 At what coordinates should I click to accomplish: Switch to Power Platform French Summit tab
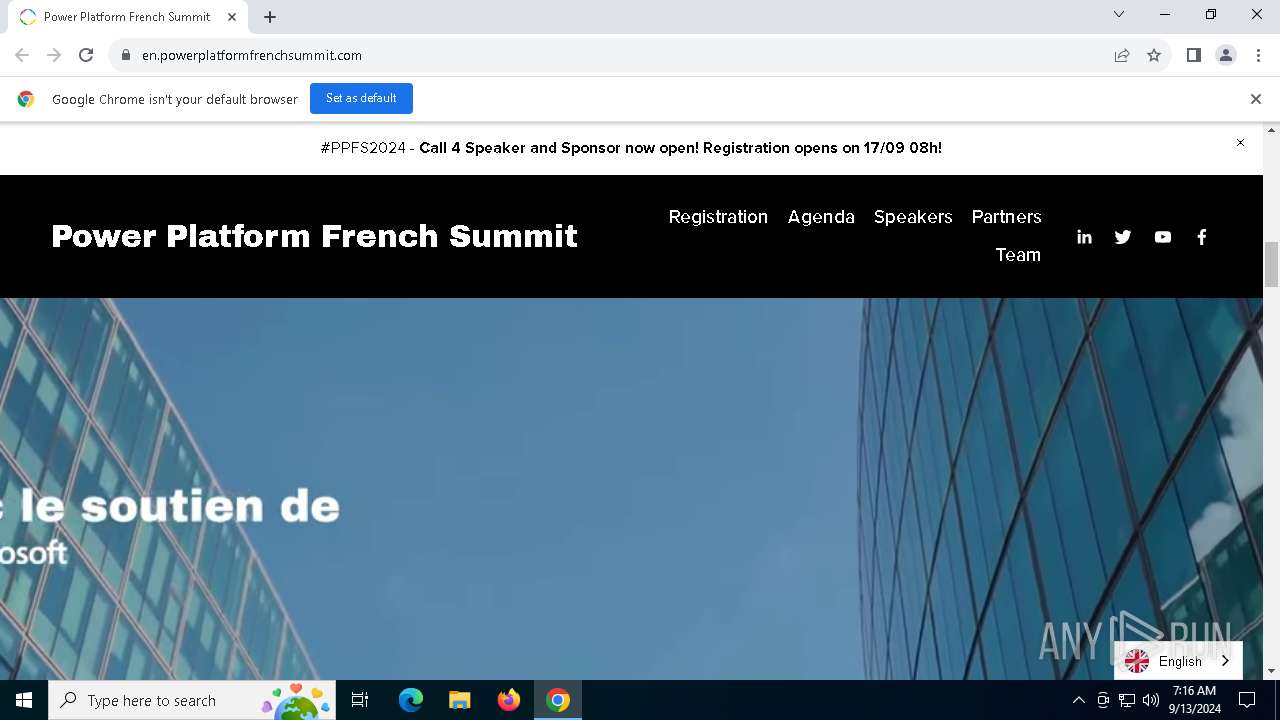coord(127,17)
